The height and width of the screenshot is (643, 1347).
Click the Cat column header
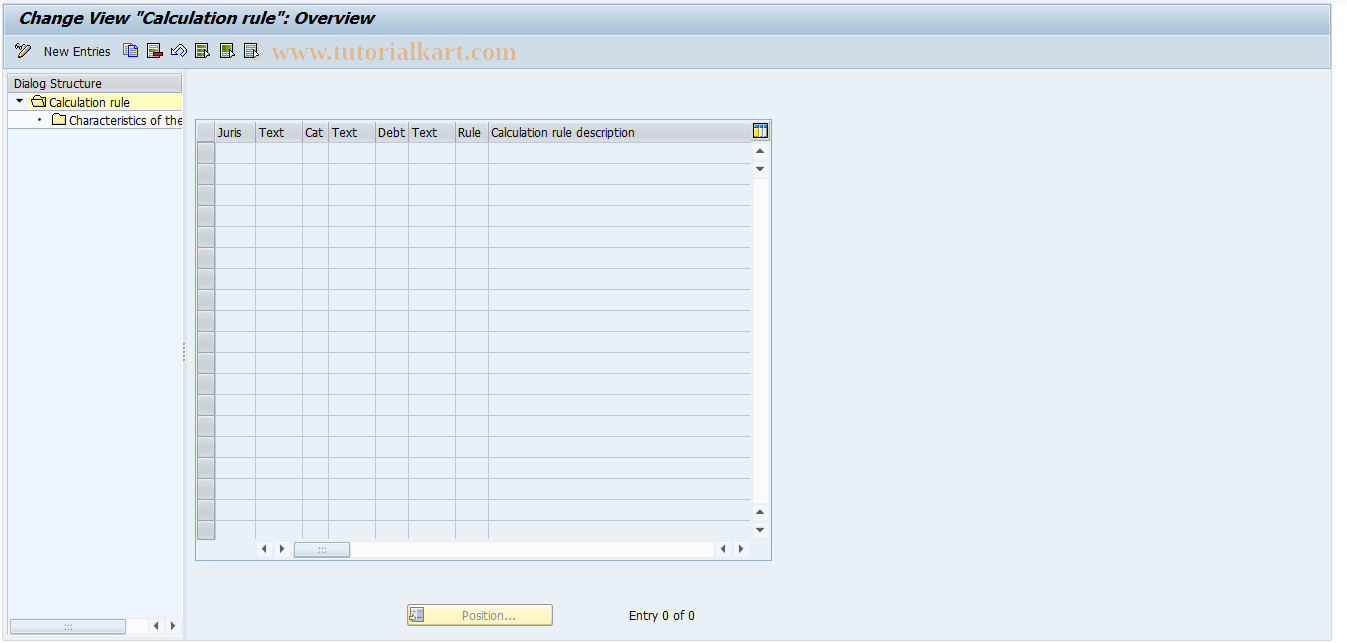click(315, 132)
